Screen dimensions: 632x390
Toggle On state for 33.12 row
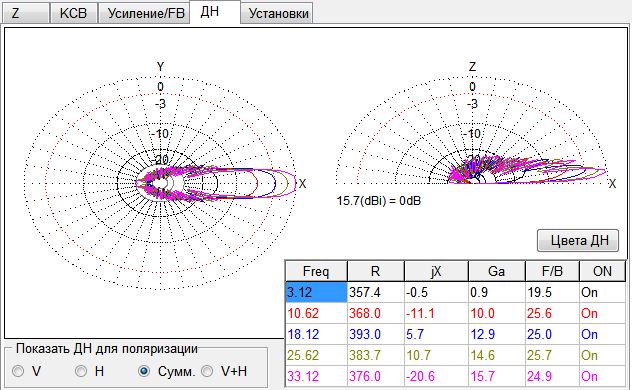pos(603,376)
